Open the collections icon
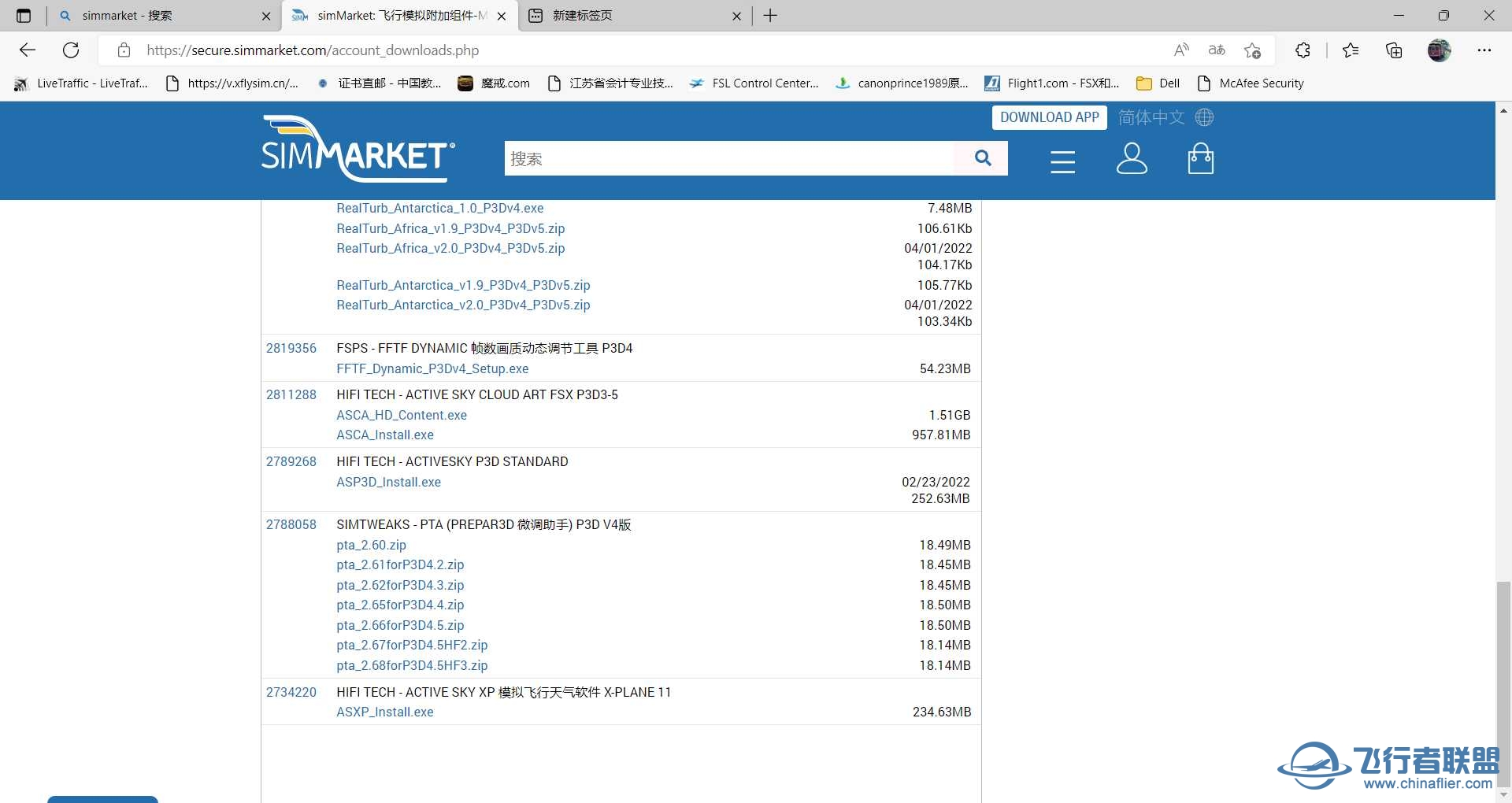1512x803 pixels. coord(1394,50)
